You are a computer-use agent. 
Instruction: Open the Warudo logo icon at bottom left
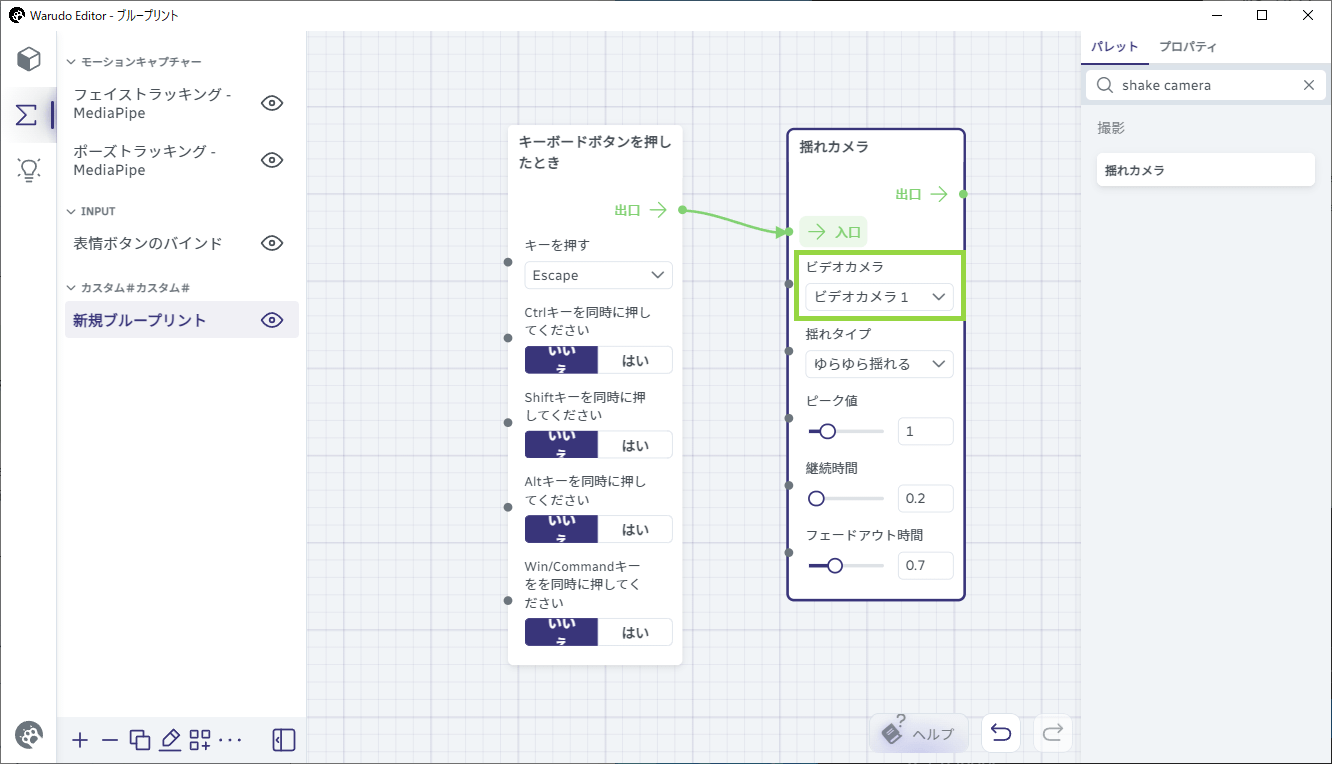point(29,735)
